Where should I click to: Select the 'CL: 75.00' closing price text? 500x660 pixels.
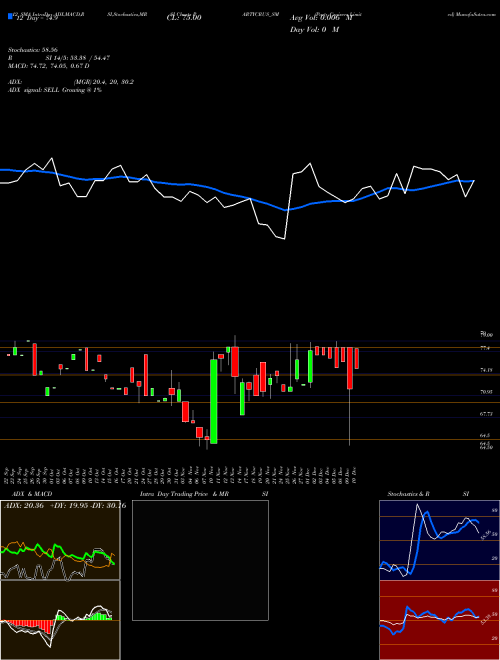[184, 18]
